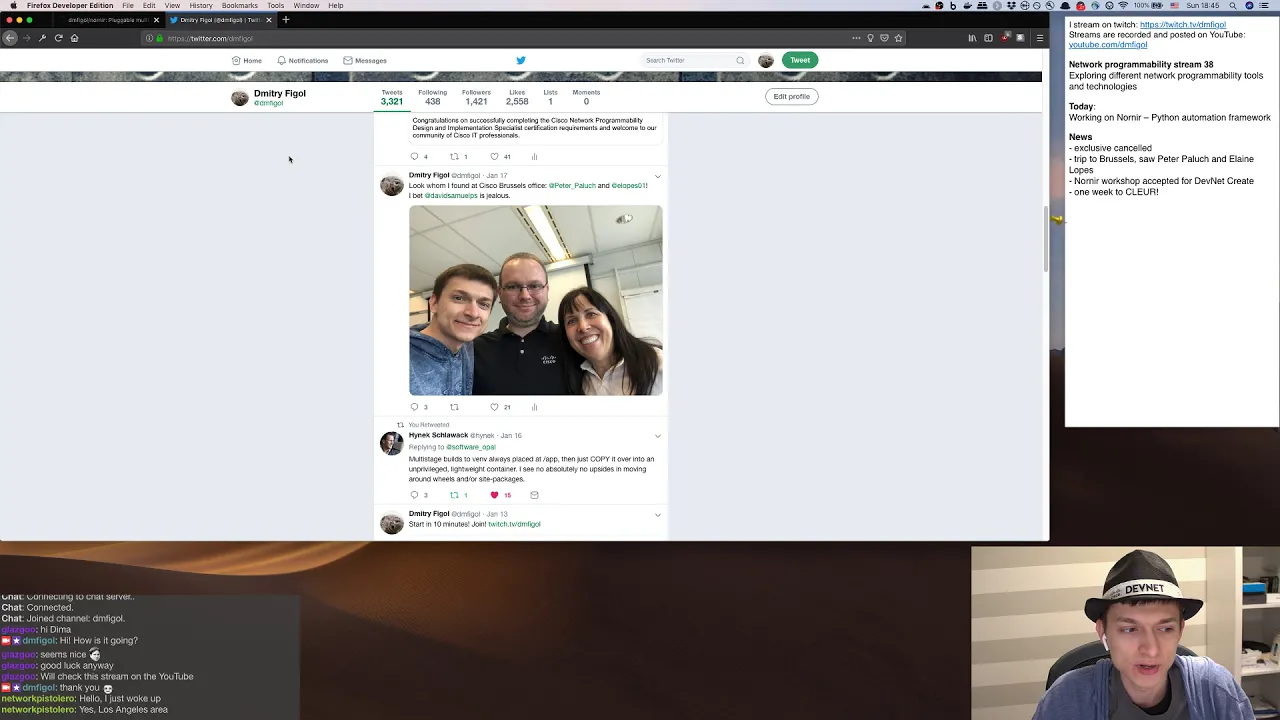Viewport: 1280px width, 720px height.
Task: Open the History menu
Action: click(x=200, y=5)
